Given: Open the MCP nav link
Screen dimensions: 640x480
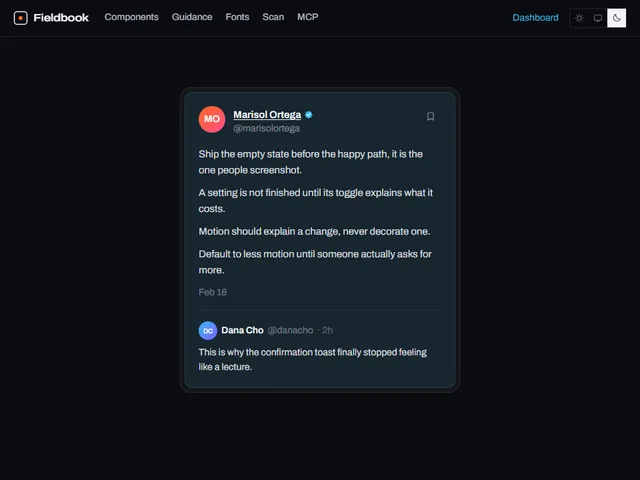Looking at the screenshot, I should 308,17.
